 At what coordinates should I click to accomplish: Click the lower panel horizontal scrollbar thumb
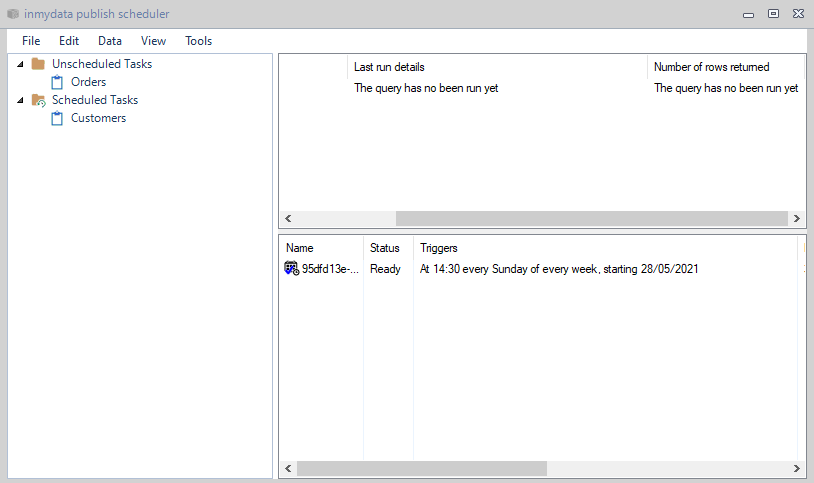tap(422, 468)
